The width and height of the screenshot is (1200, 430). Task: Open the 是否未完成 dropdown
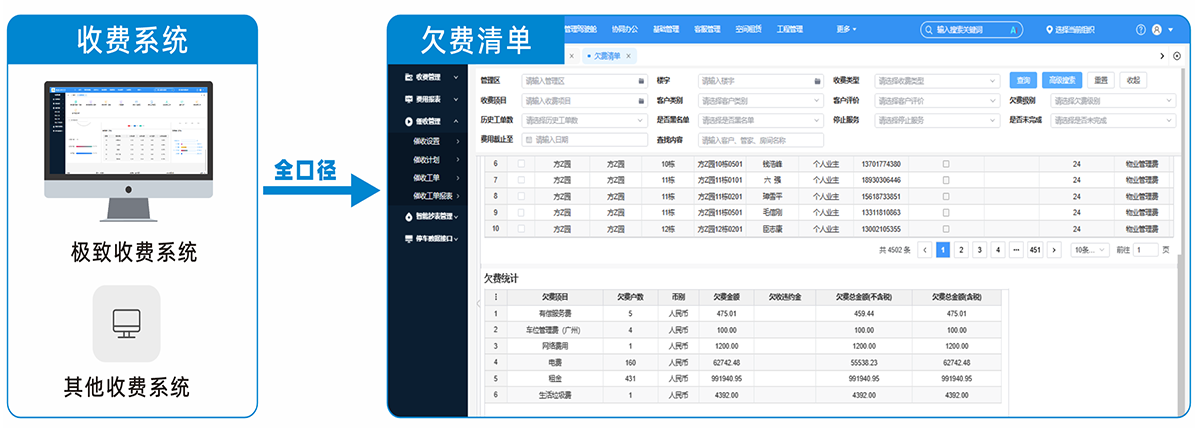pos(1113,120)
